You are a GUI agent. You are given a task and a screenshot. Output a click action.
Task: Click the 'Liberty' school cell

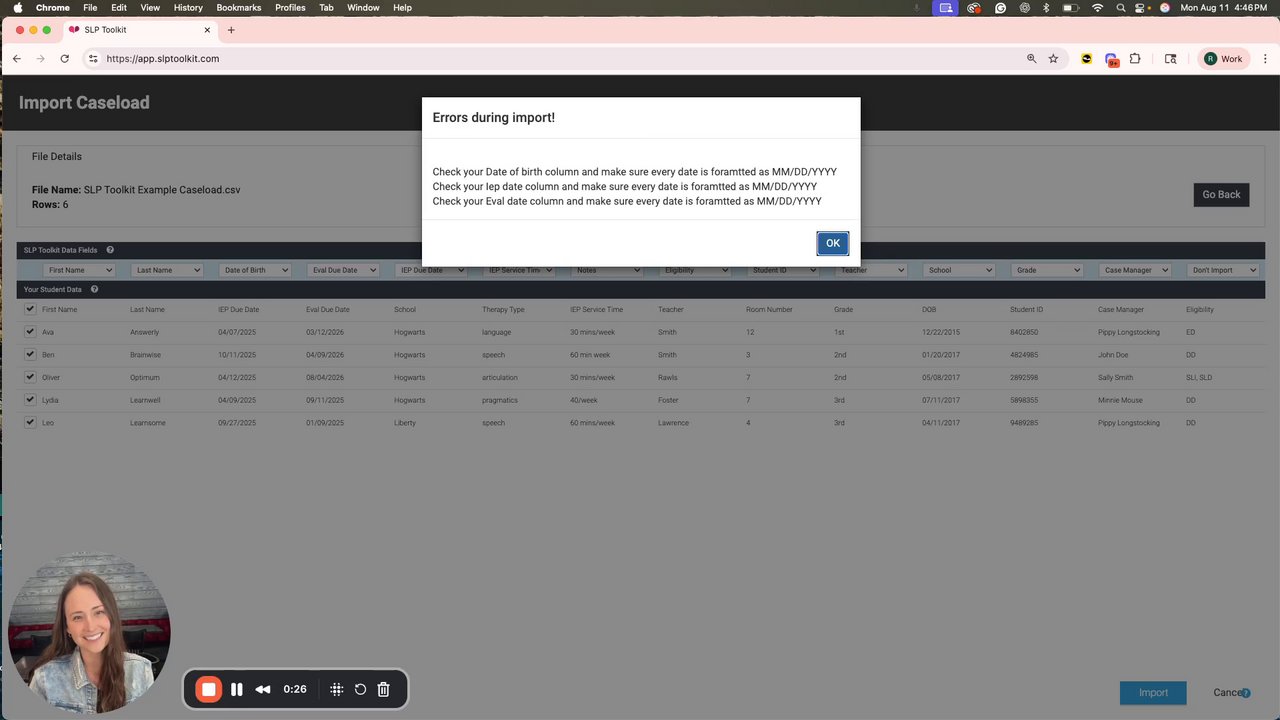[x=405, y=423]
